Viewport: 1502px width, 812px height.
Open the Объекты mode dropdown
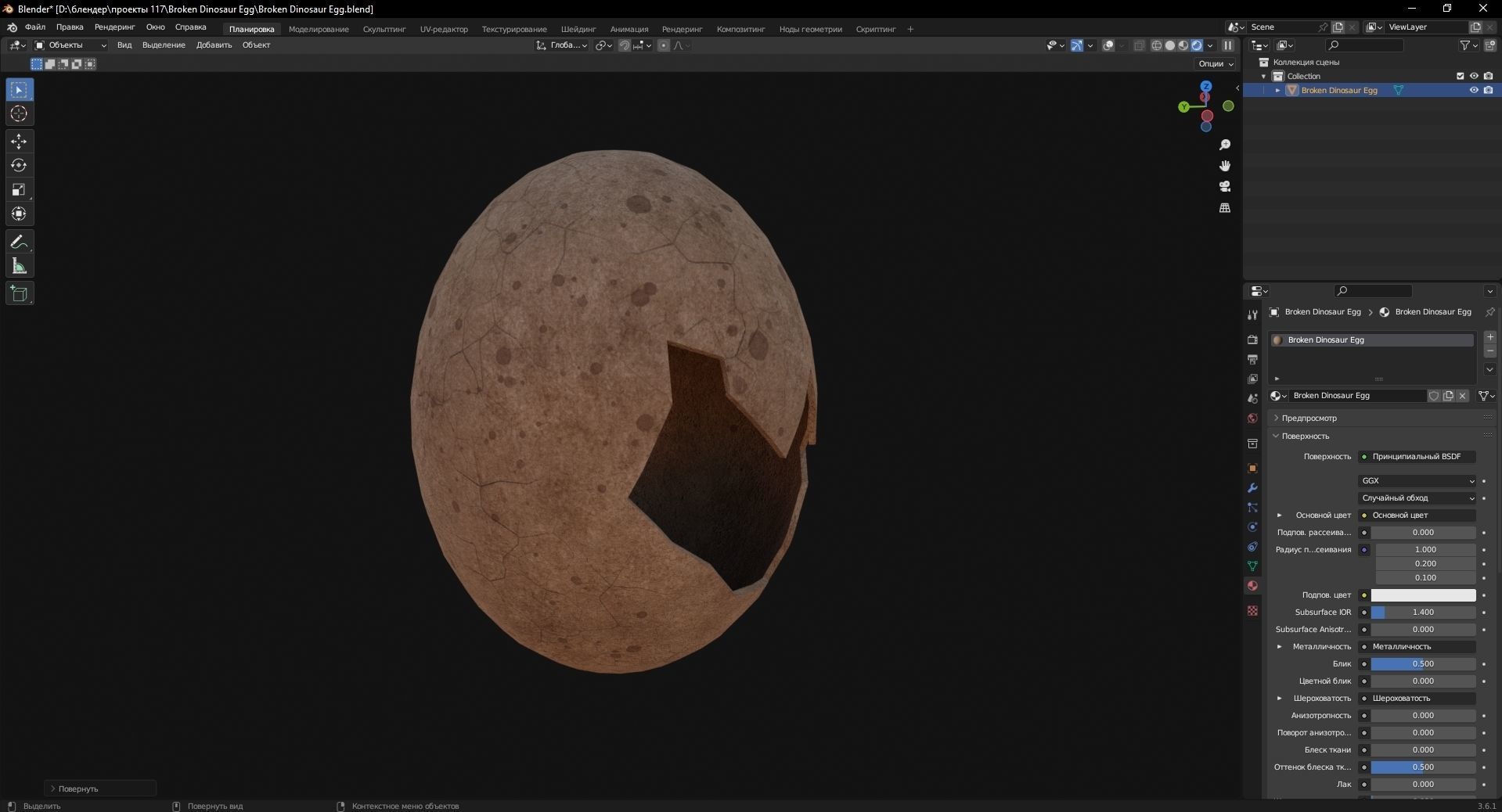pos(70,45)
